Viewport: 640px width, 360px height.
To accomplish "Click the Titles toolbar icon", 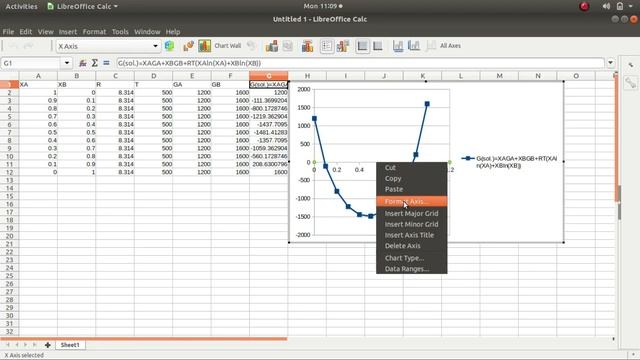I will pos(307,46).
